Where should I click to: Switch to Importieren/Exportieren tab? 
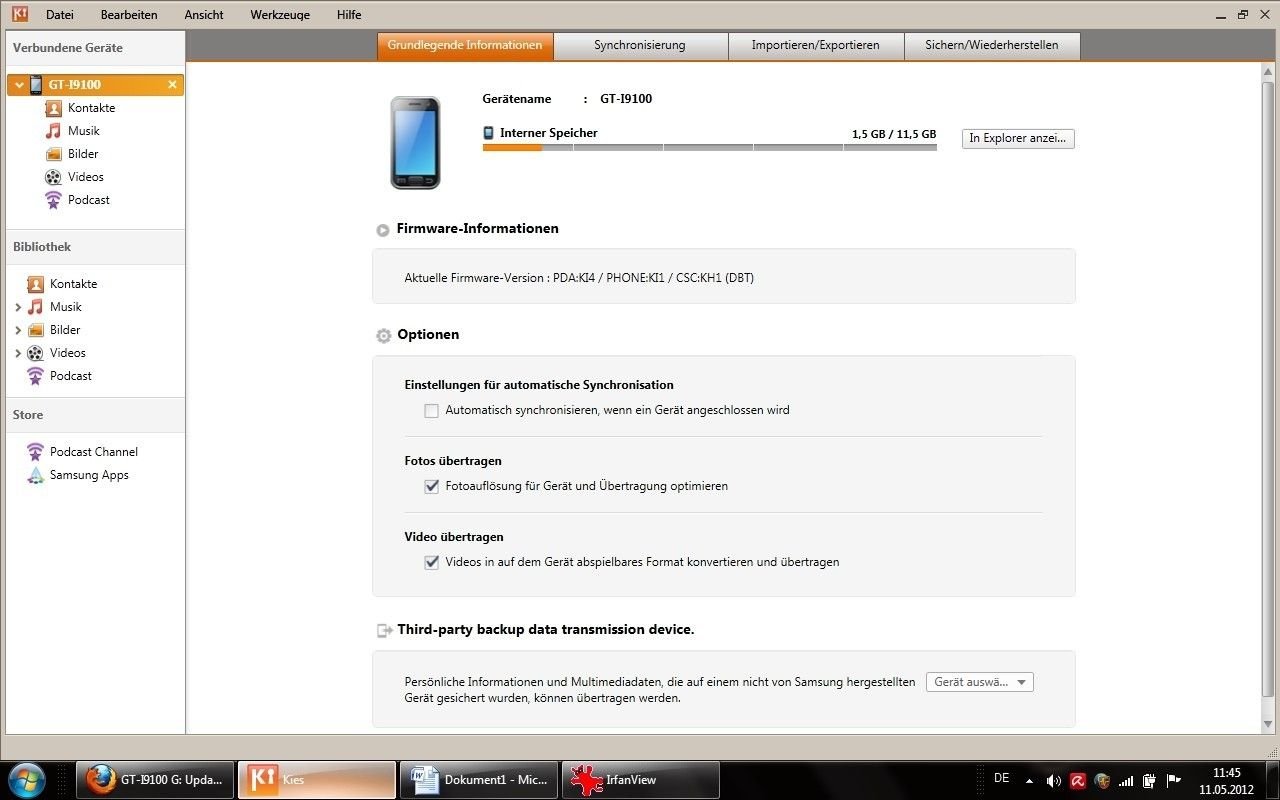pos(815,46)
